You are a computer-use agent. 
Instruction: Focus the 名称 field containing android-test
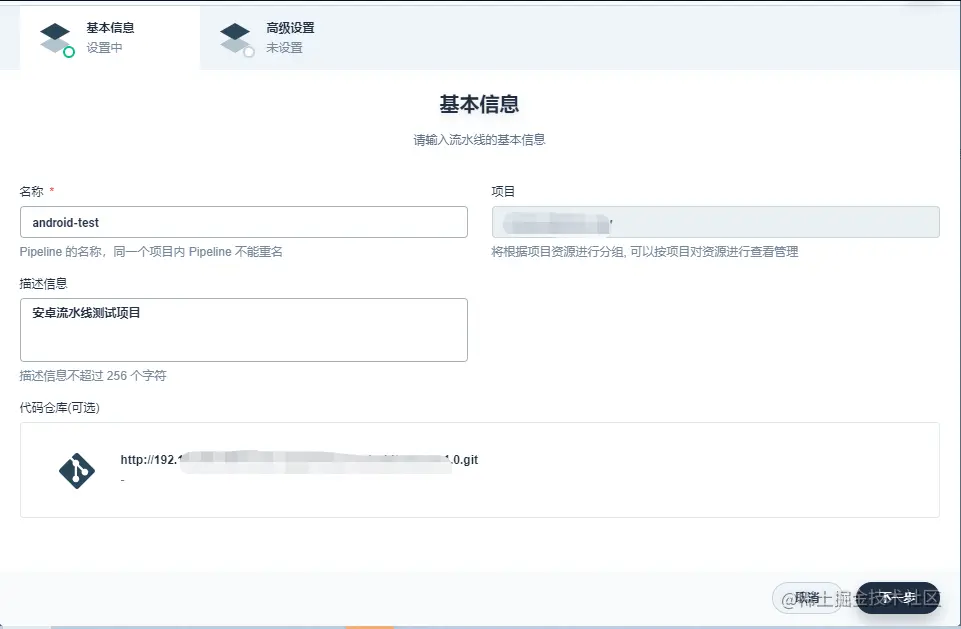(x=243, y=222)
